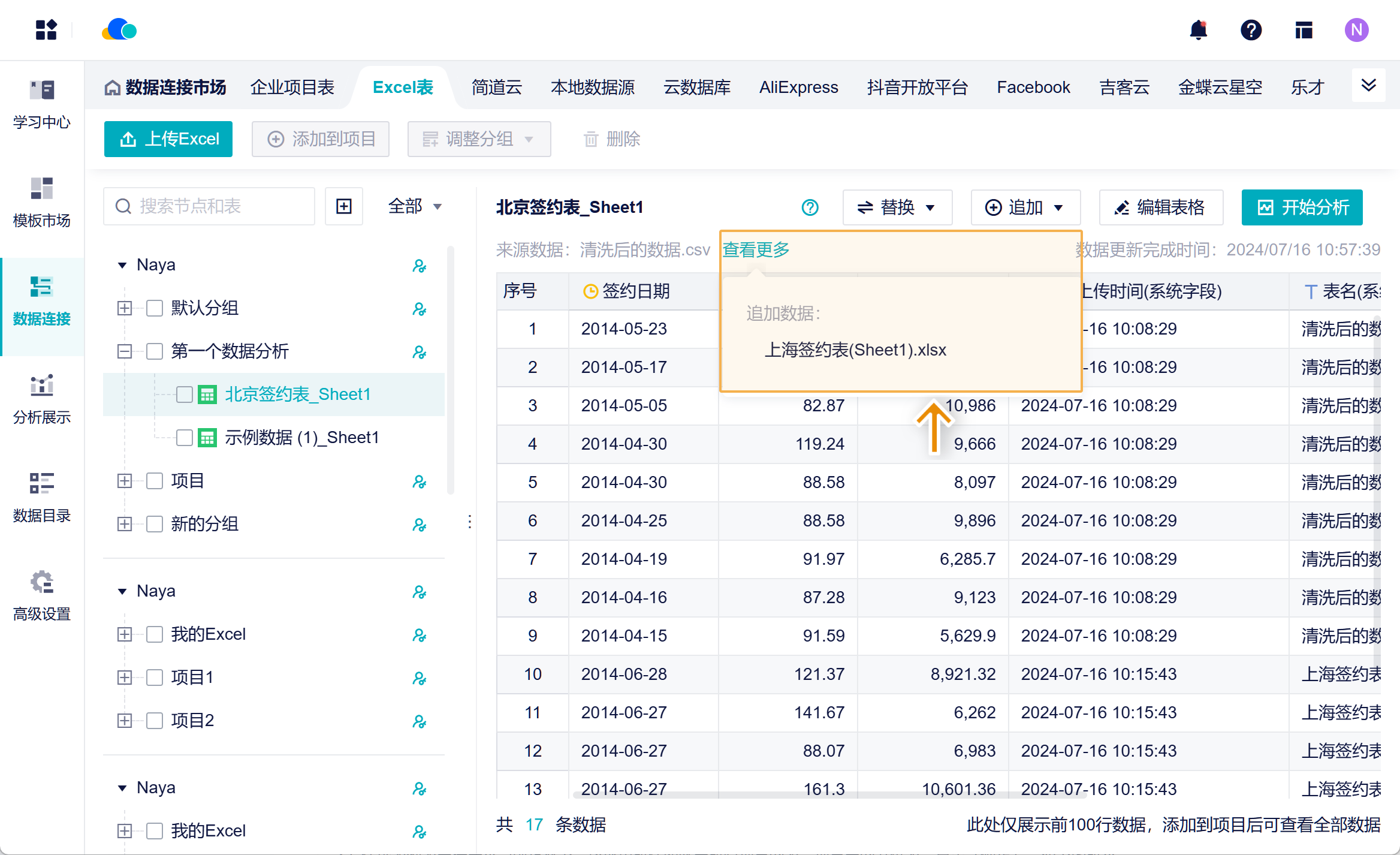Screen dimensions: 1400x855
Task: Tick the 示例数据 (1)_Sheet1 checkbox
Action: click(x=185, y=438)
